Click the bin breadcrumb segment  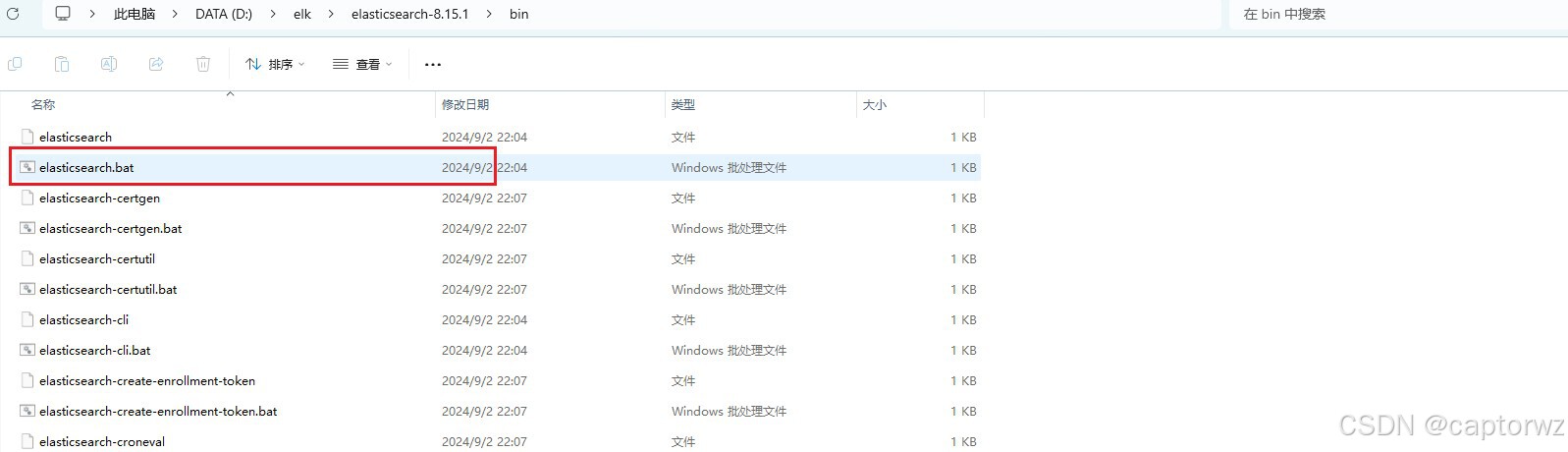[x=519, y=14]
